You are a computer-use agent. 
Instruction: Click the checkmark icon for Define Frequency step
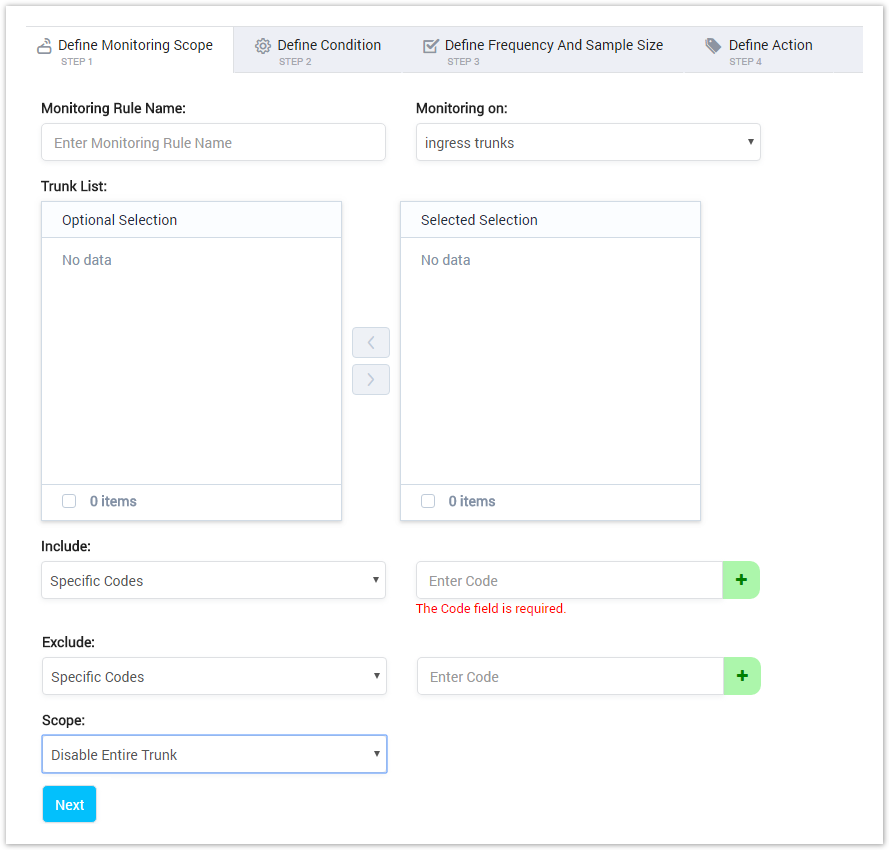point(431,46)
